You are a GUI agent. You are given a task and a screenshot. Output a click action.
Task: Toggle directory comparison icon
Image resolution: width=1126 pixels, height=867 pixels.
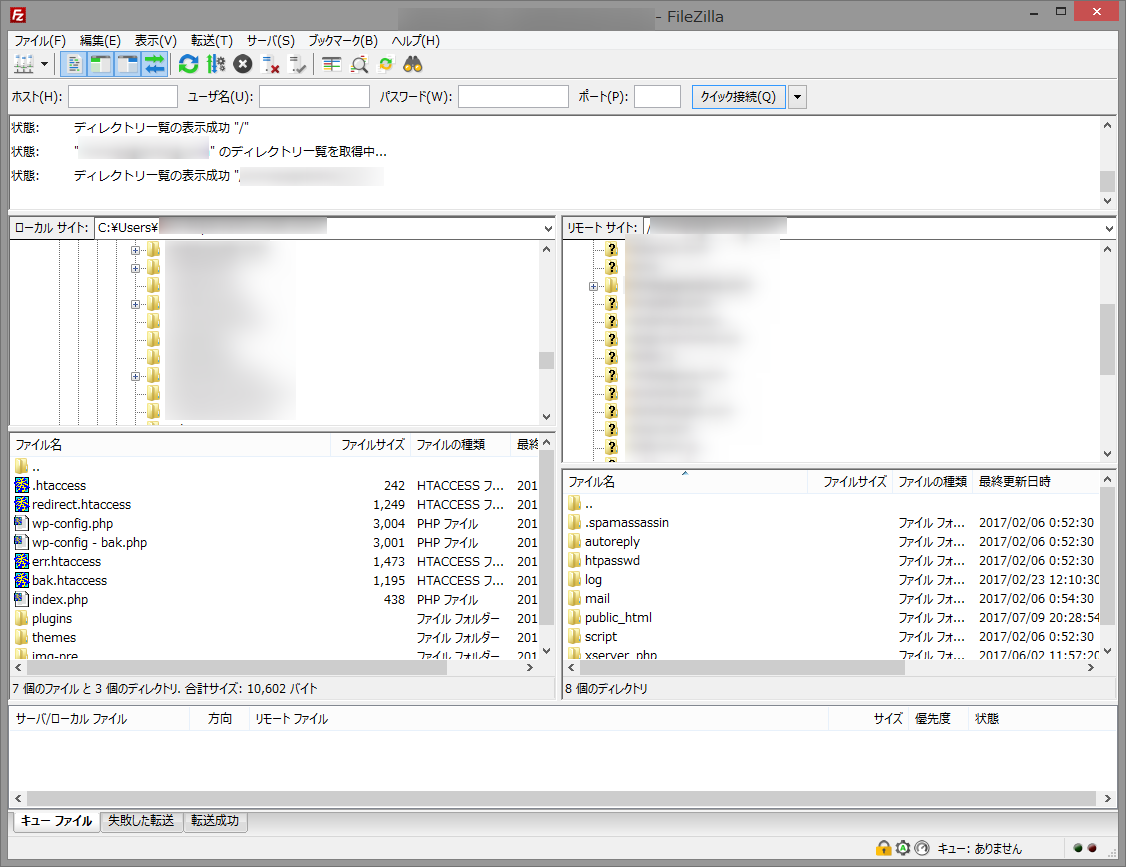pos(358,65)
